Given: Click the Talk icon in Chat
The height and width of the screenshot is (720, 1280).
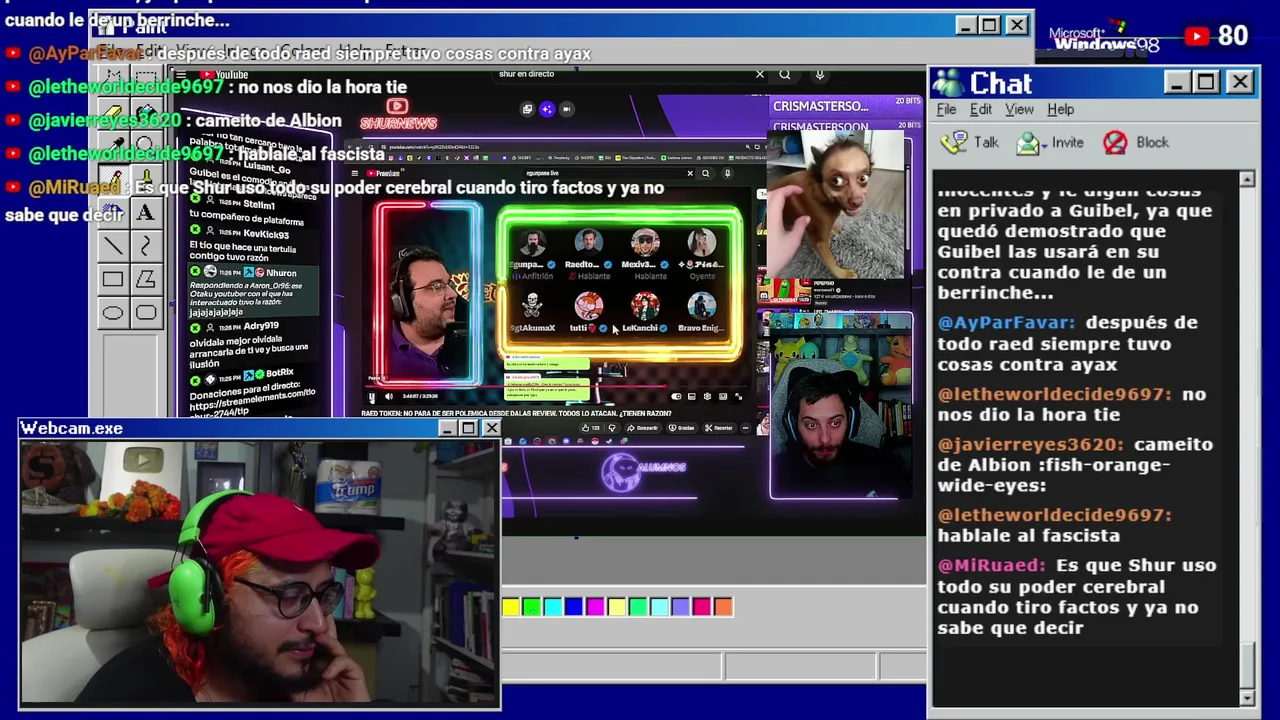Looking at the screenshot, I should coord(955,143).
